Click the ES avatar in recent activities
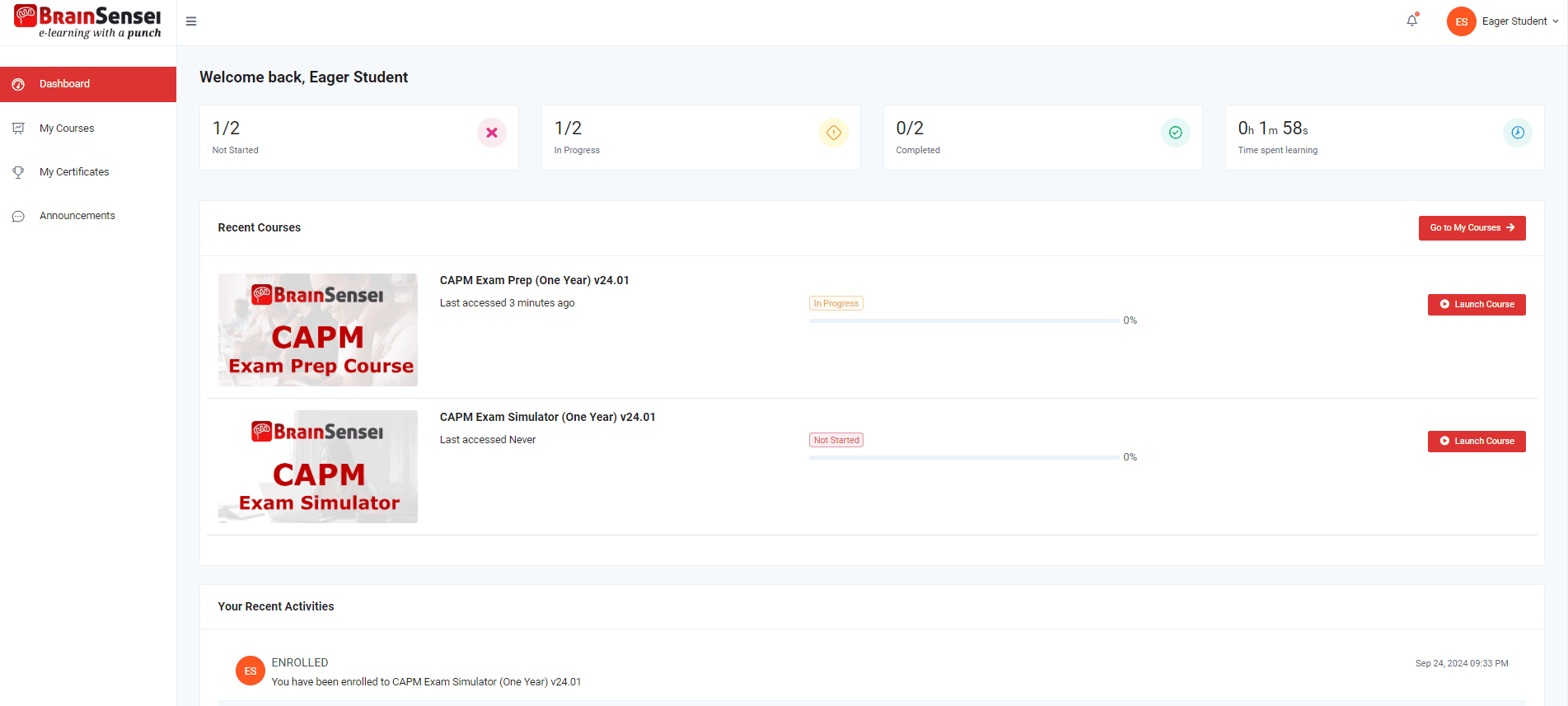The height and width of the screenshot is (706, 1568). (x=250, y=671)
